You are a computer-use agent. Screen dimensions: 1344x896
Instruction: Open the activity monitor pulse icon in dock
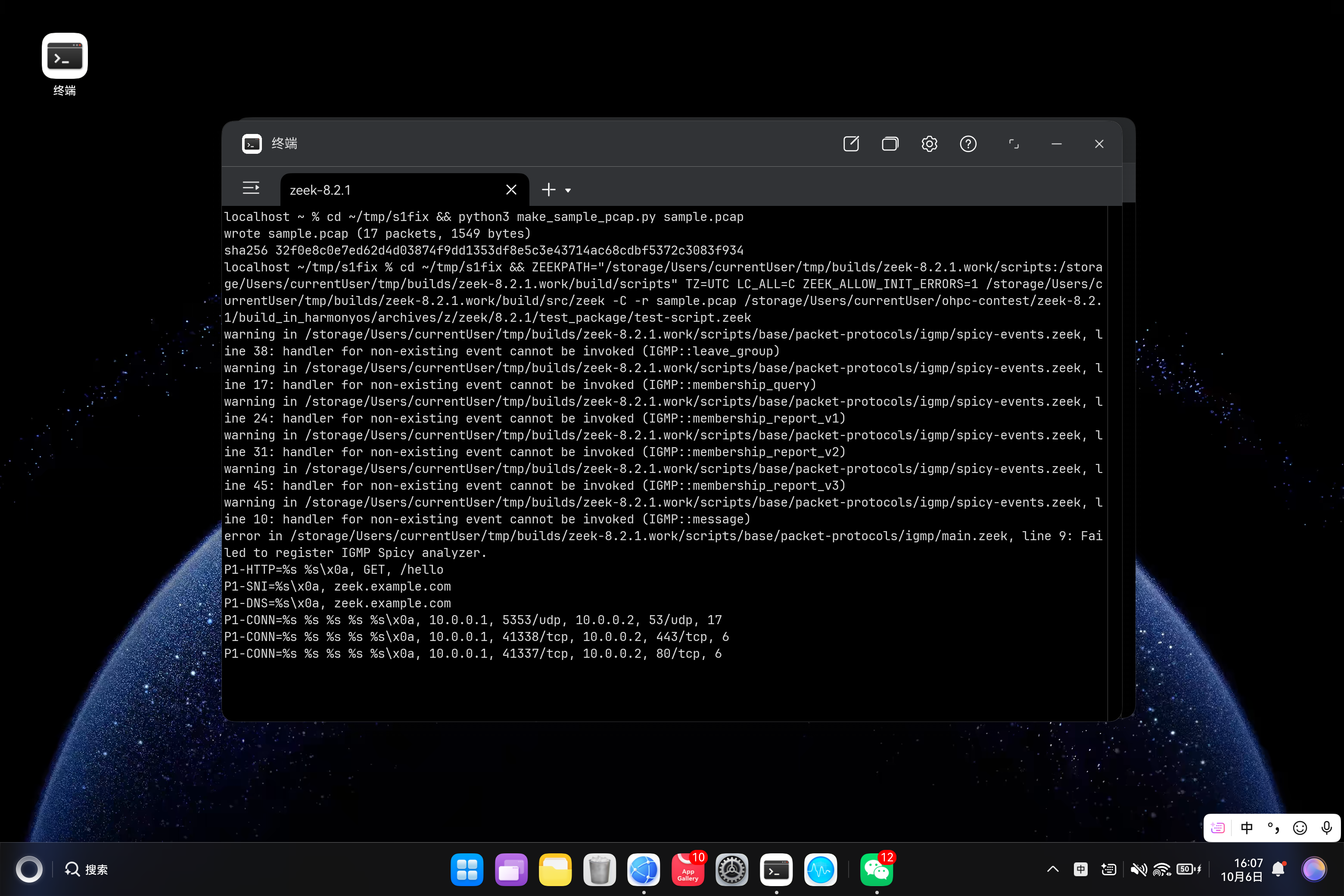point(821,869)
